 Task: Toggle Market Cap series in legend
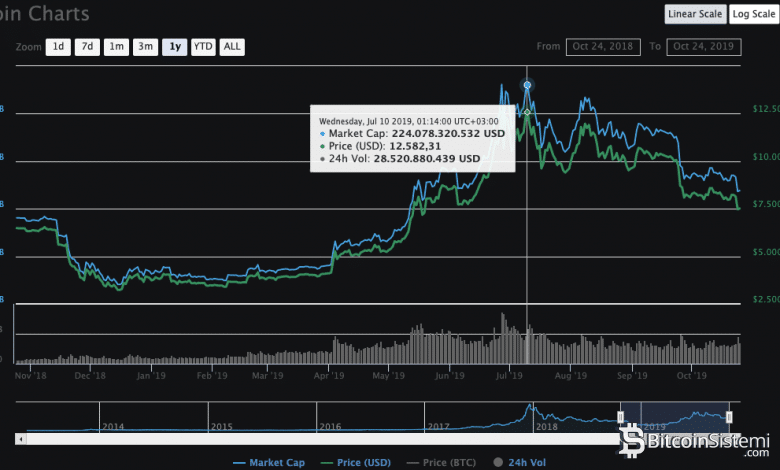pos(269,463)
